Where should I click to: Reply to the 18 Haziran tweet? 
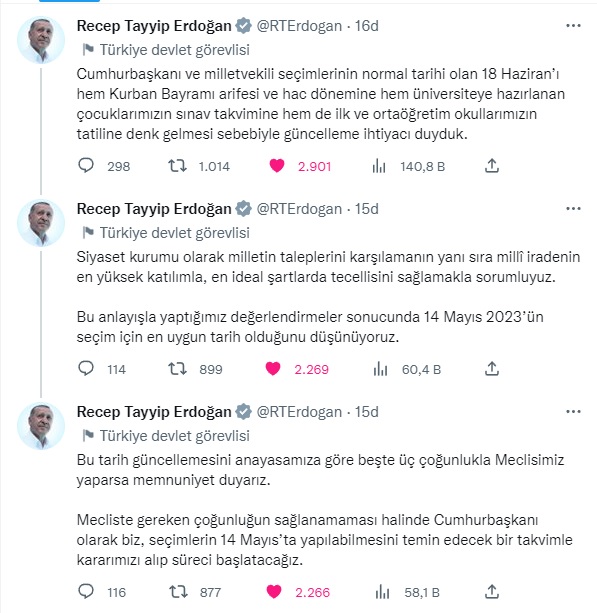[x=86, y=166]
